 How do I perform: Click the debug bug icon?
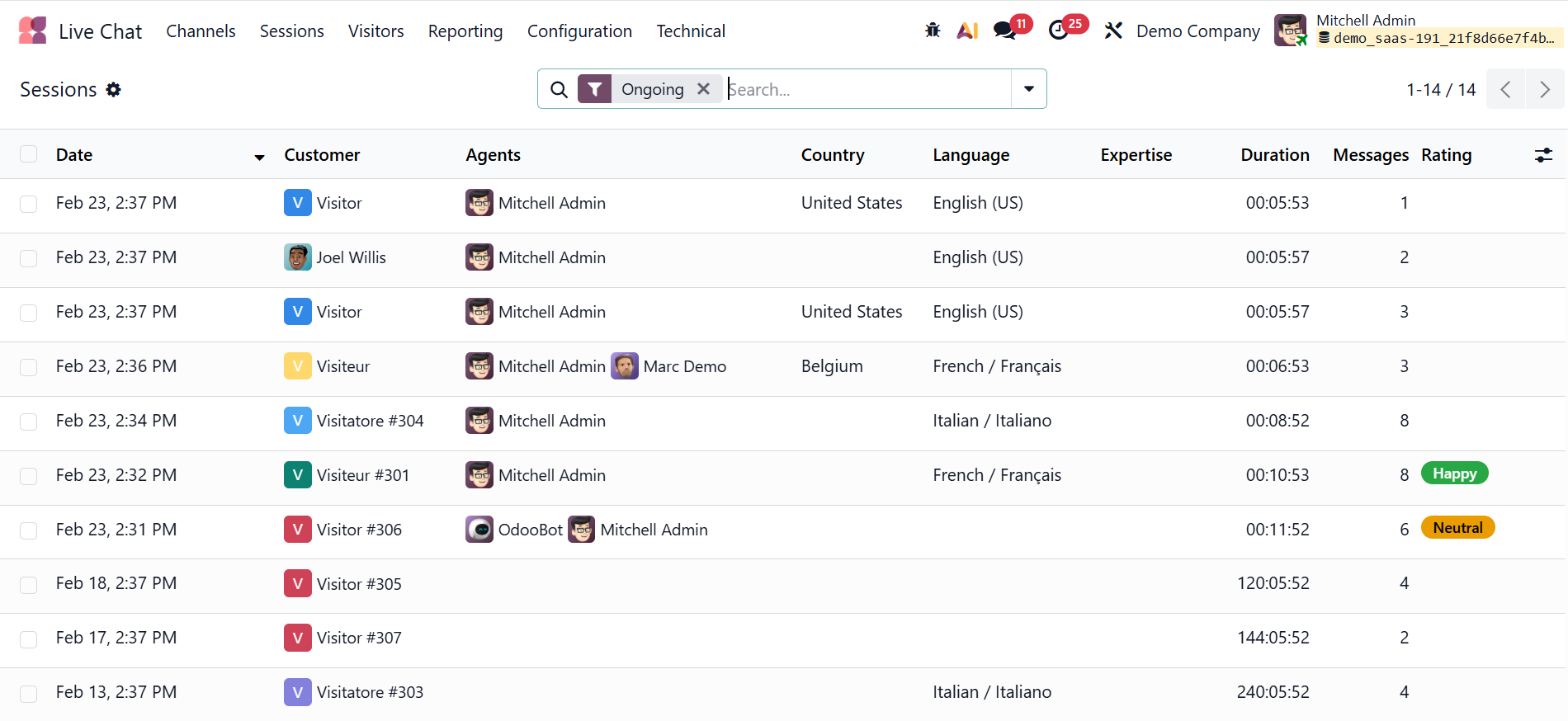coord(933,31)
